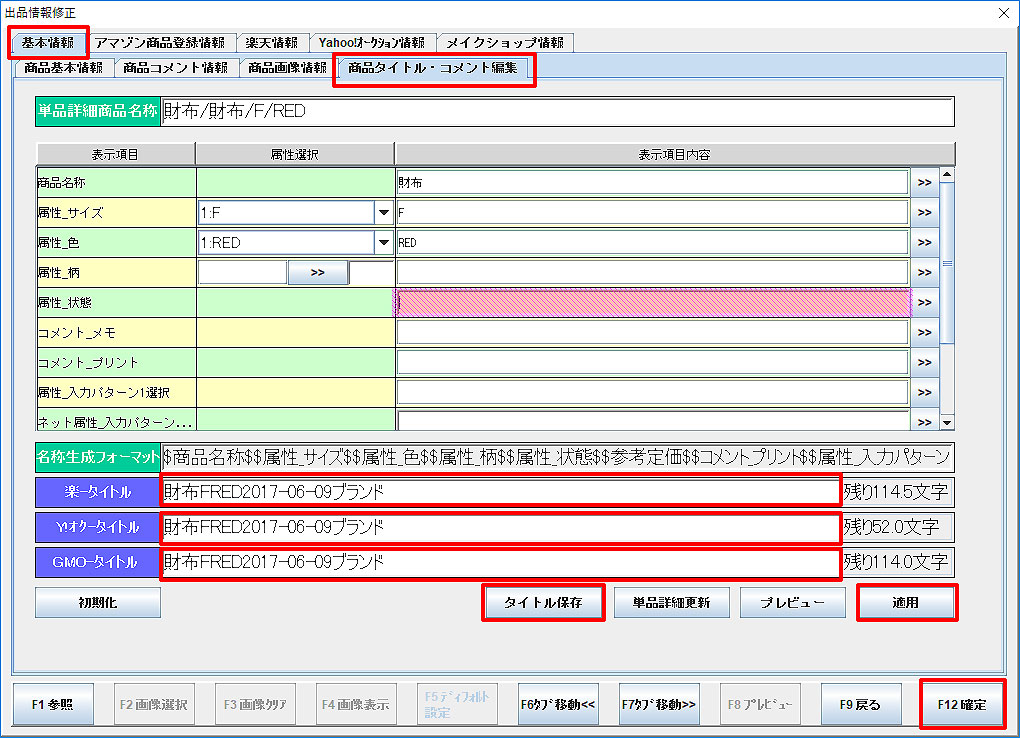Viewport: 1020px width, 738px height.
Task: Click the 適用 button
Action: 906,603
